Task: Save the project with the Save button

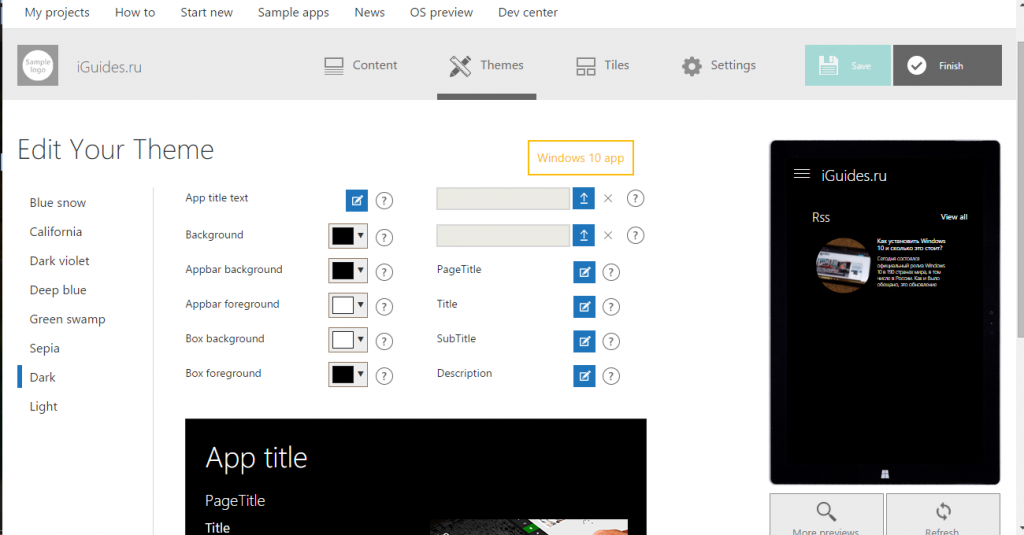Action: pos(848,65)
